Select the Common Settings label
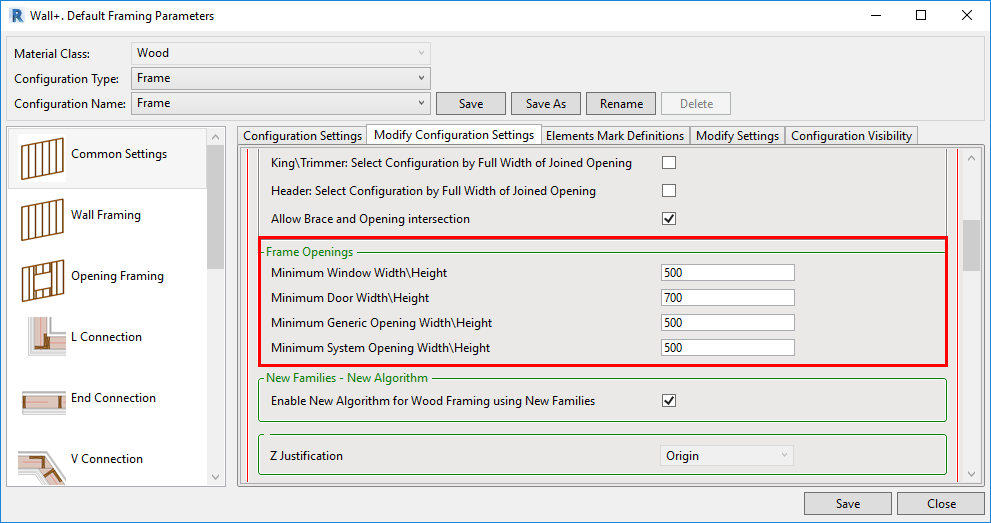Image resolution: width=991 pixels, height=523 pixels. [x=119, y=153]
